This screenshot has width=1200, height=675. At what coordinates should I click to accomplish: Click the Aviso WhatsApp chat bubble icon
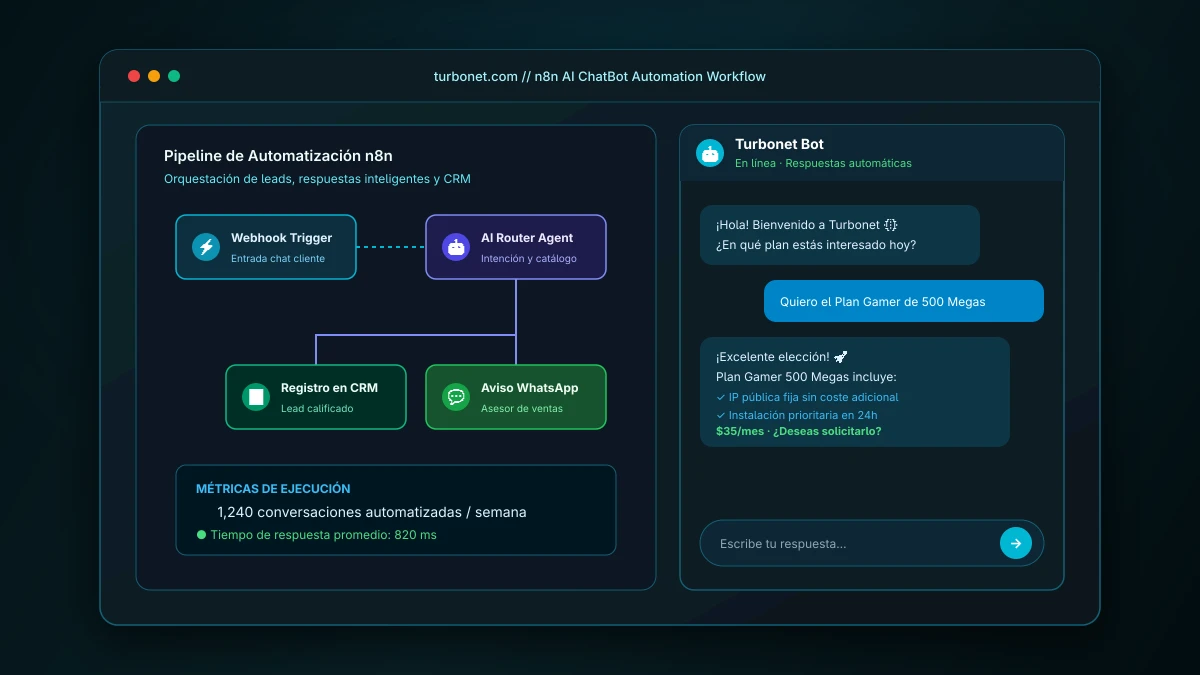[456, 397]
